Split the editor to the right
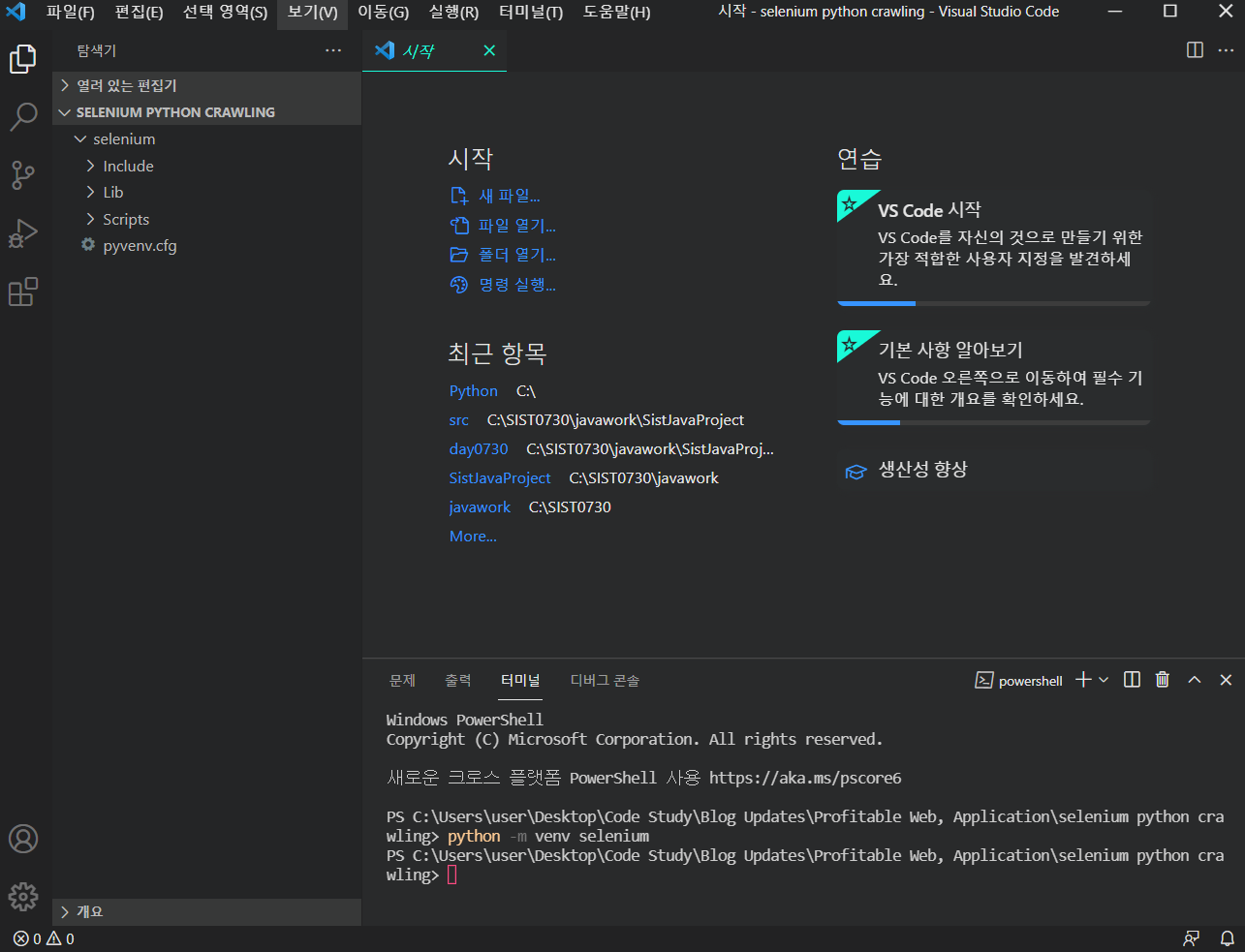1245x952 pixels. tap(1196, 50)
